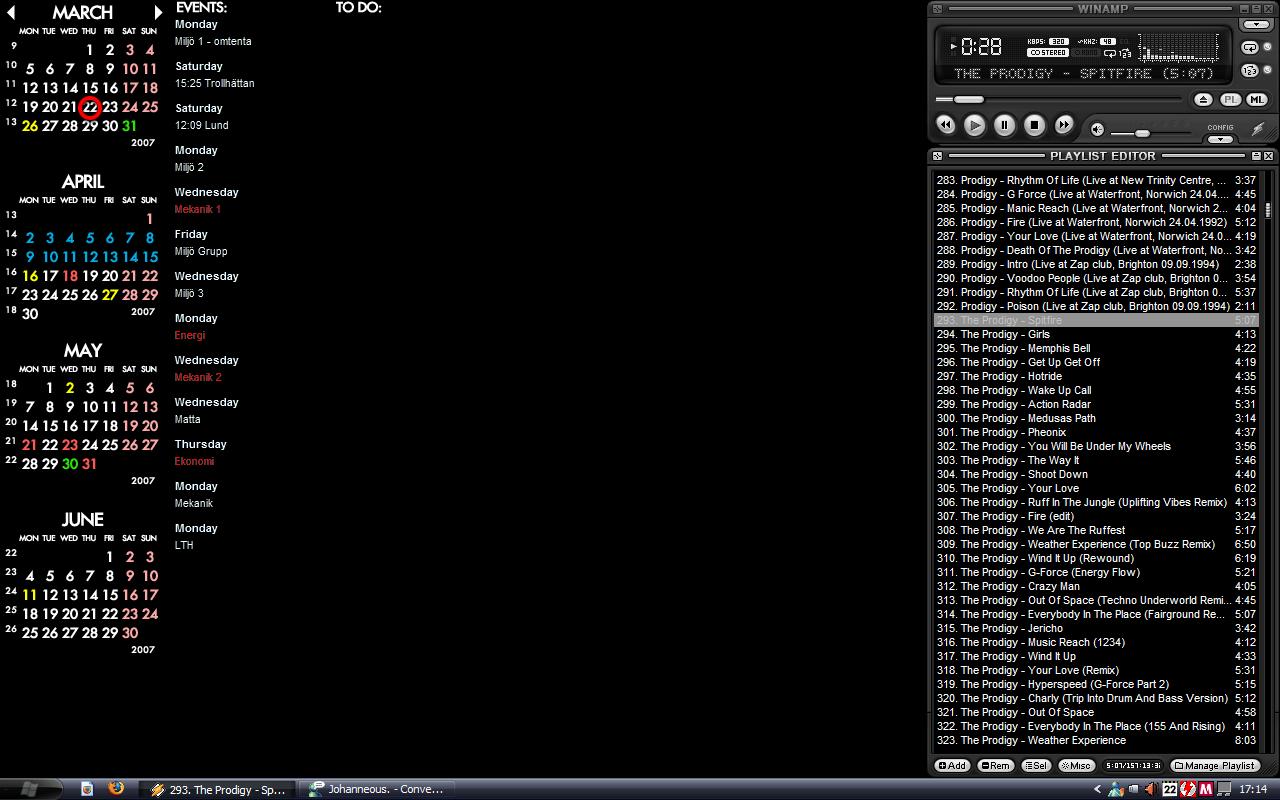The image size is (1280, 800).
Task: Click the playlist scrollbar thumb
Action: click(1268, 210)
